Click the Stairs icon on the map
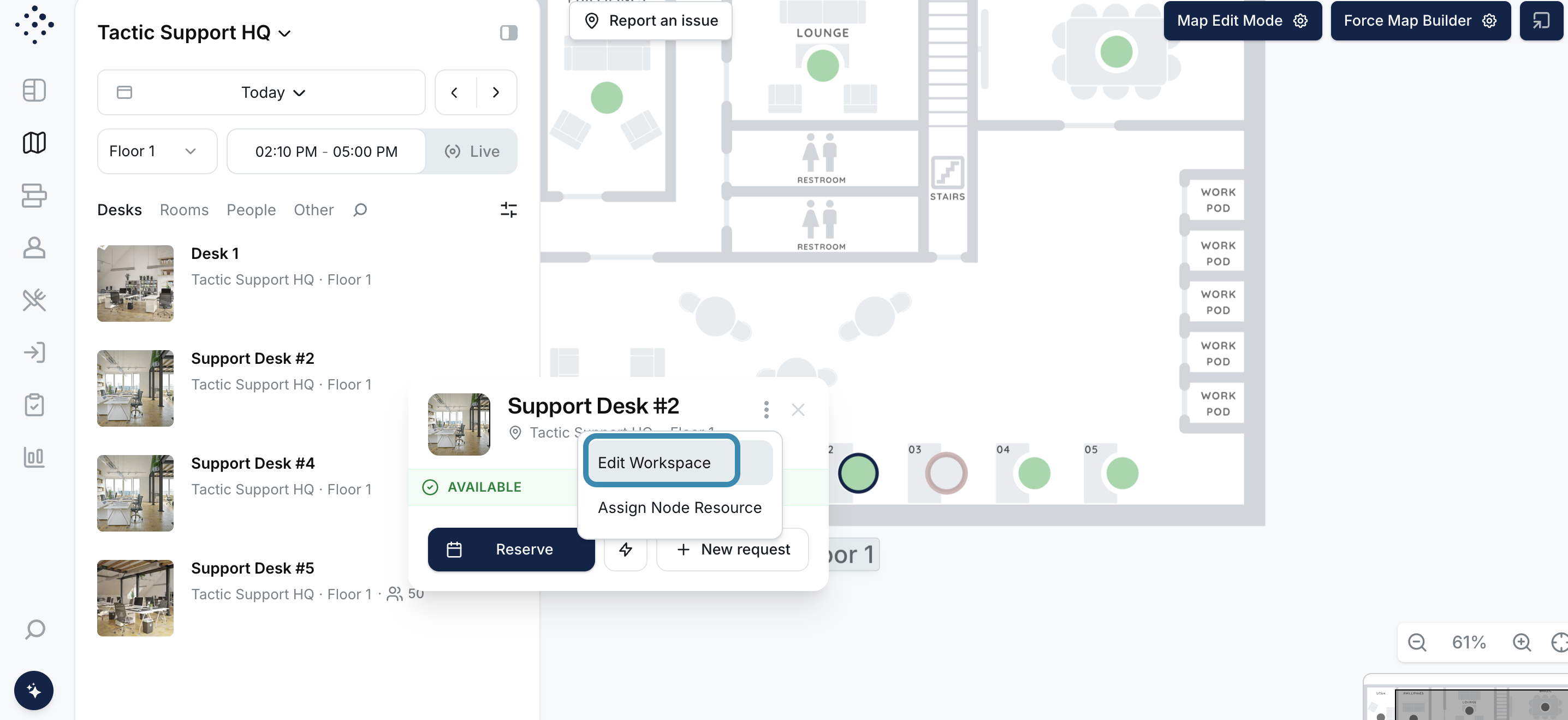Screen dimensions: 1568x720 947,173
